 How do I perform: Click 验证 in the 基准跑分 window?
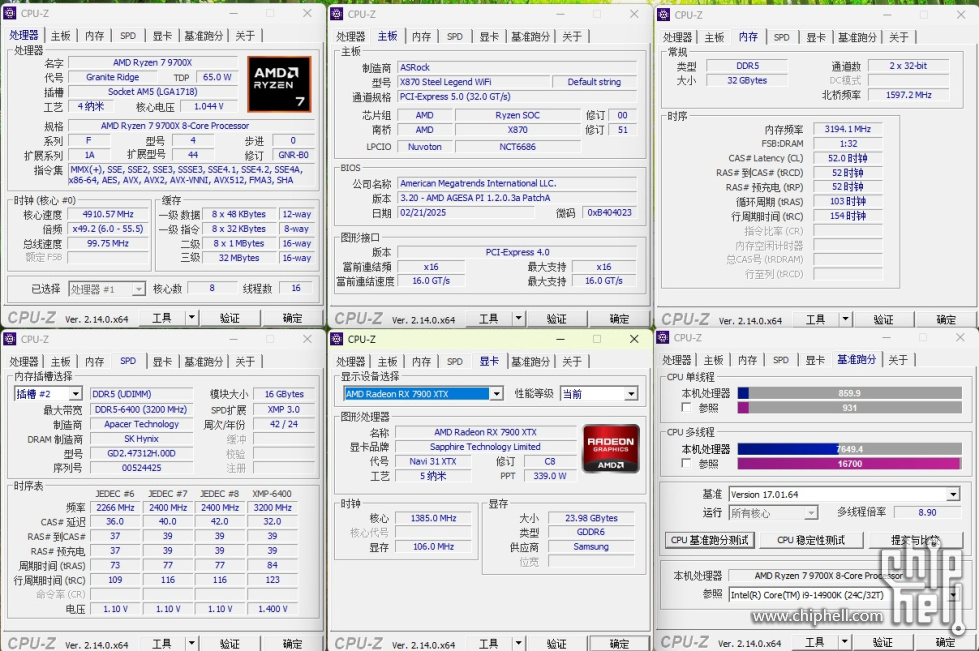point(882,642)
